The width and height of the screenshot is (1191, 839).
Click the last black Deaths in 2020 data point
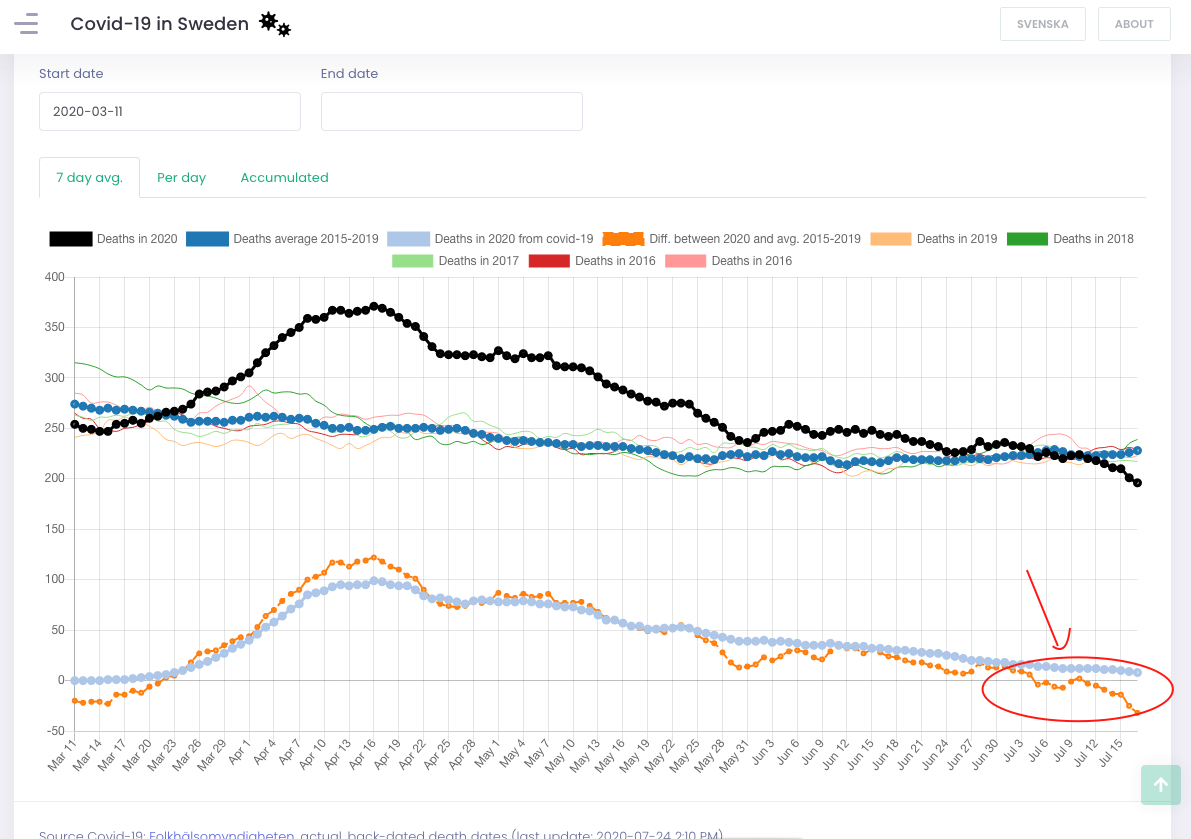pos(1137,483)
